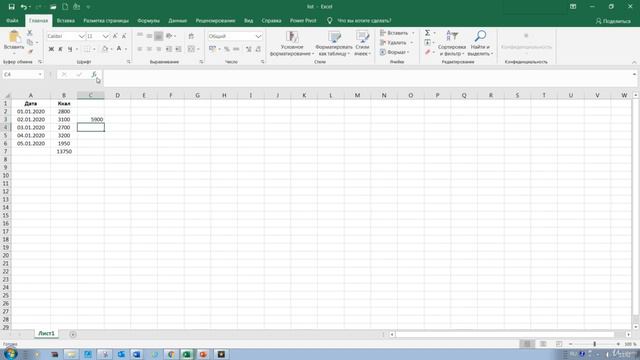Click the Increase Indent icon
The image size is (640, 360).
(178, 49)
